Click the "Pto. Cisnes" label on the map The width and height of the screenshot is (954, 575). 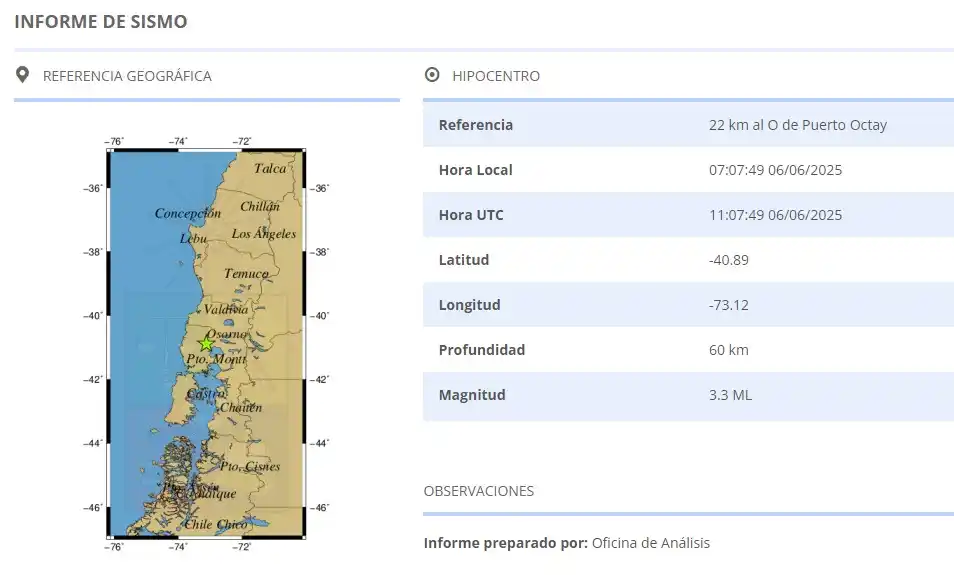[250, 467]
